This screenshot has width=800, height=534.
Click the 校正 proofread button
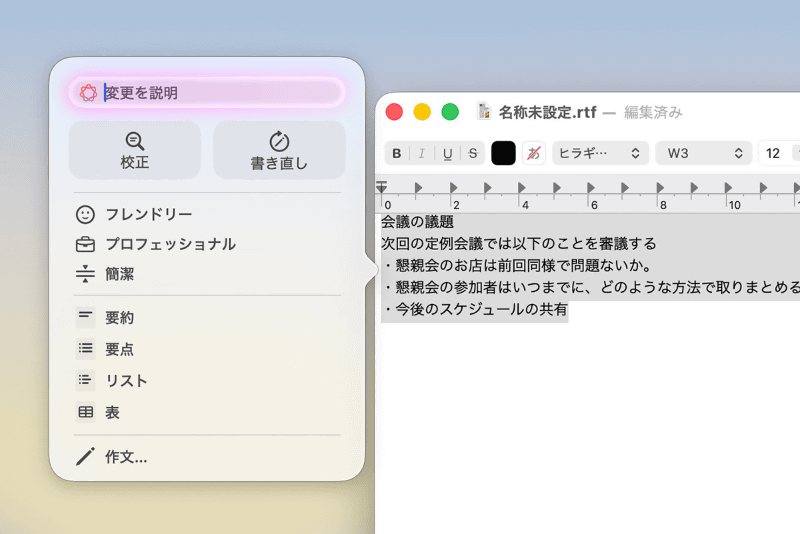(x=135, y=150)
